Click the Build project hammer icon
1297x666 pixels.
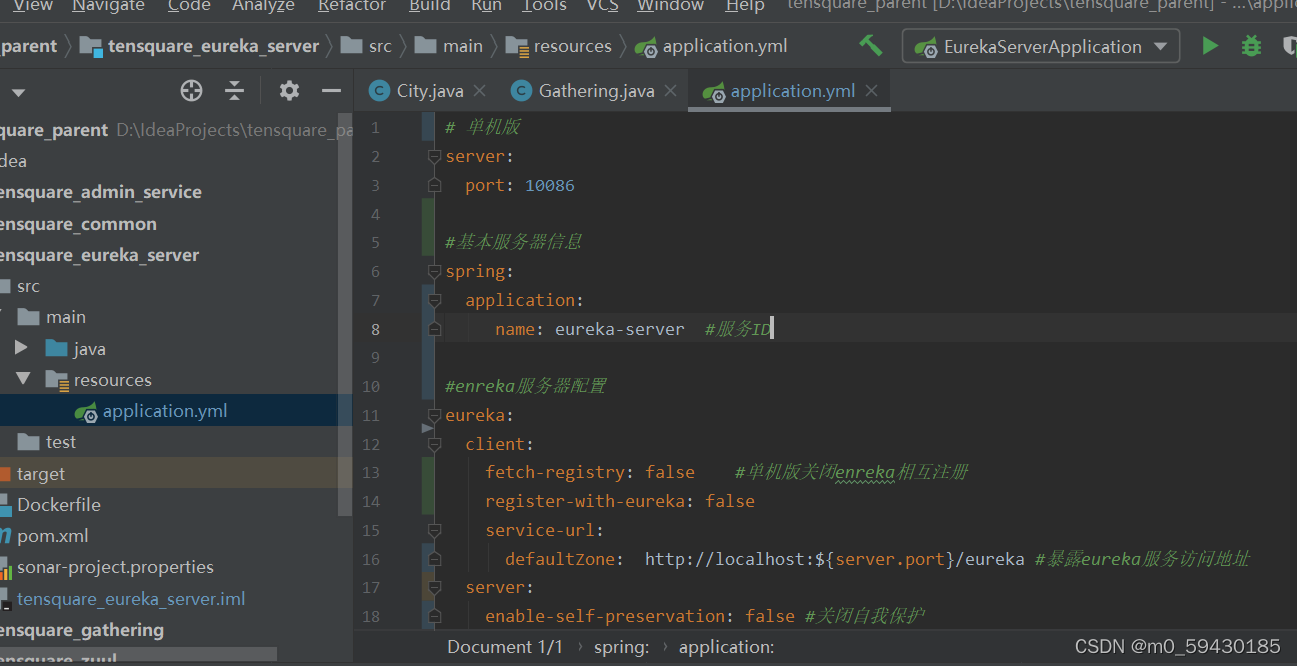point(871,46)
